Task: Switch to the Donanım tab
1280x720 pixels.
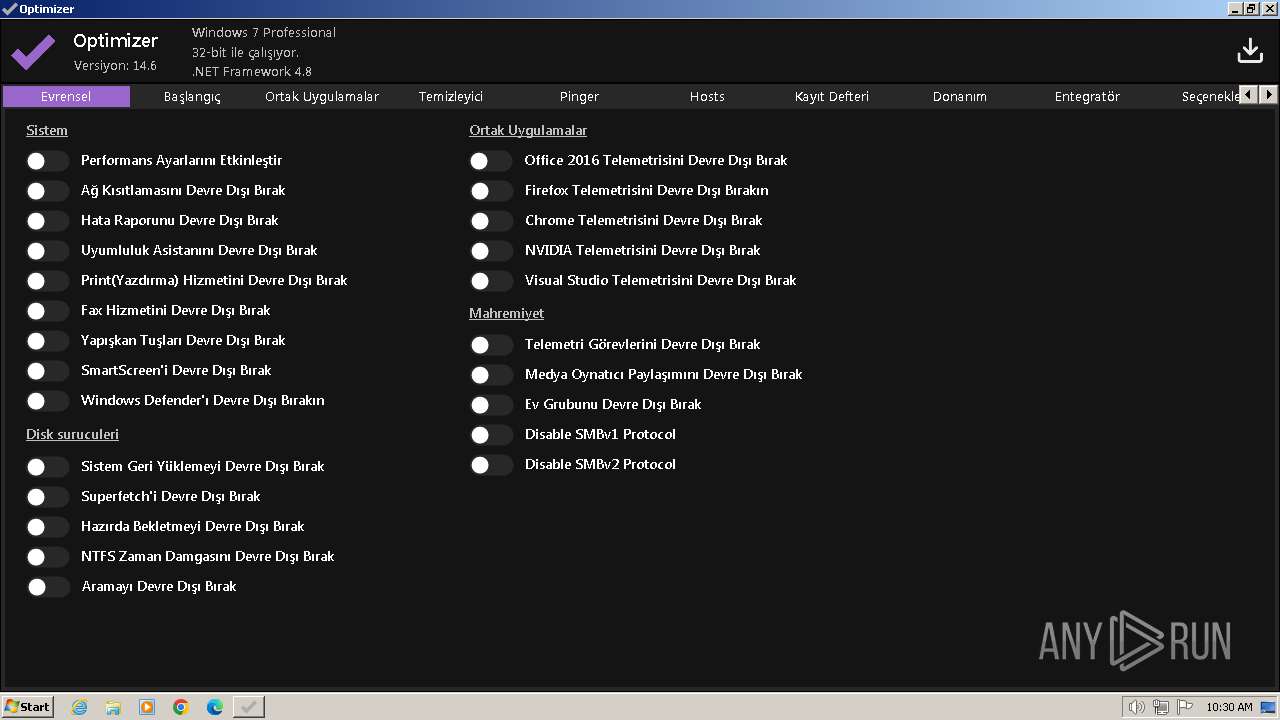Action: pyautogui.click(x=960, y=96)
